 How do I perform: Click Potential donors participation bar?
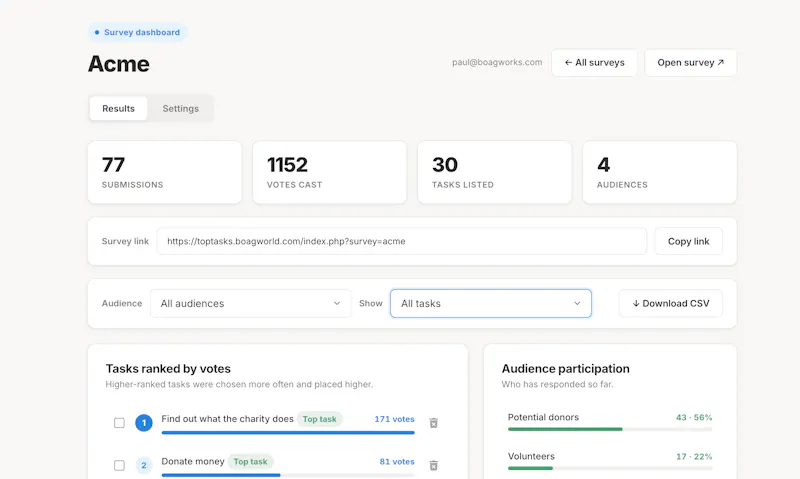click(610, 429)
